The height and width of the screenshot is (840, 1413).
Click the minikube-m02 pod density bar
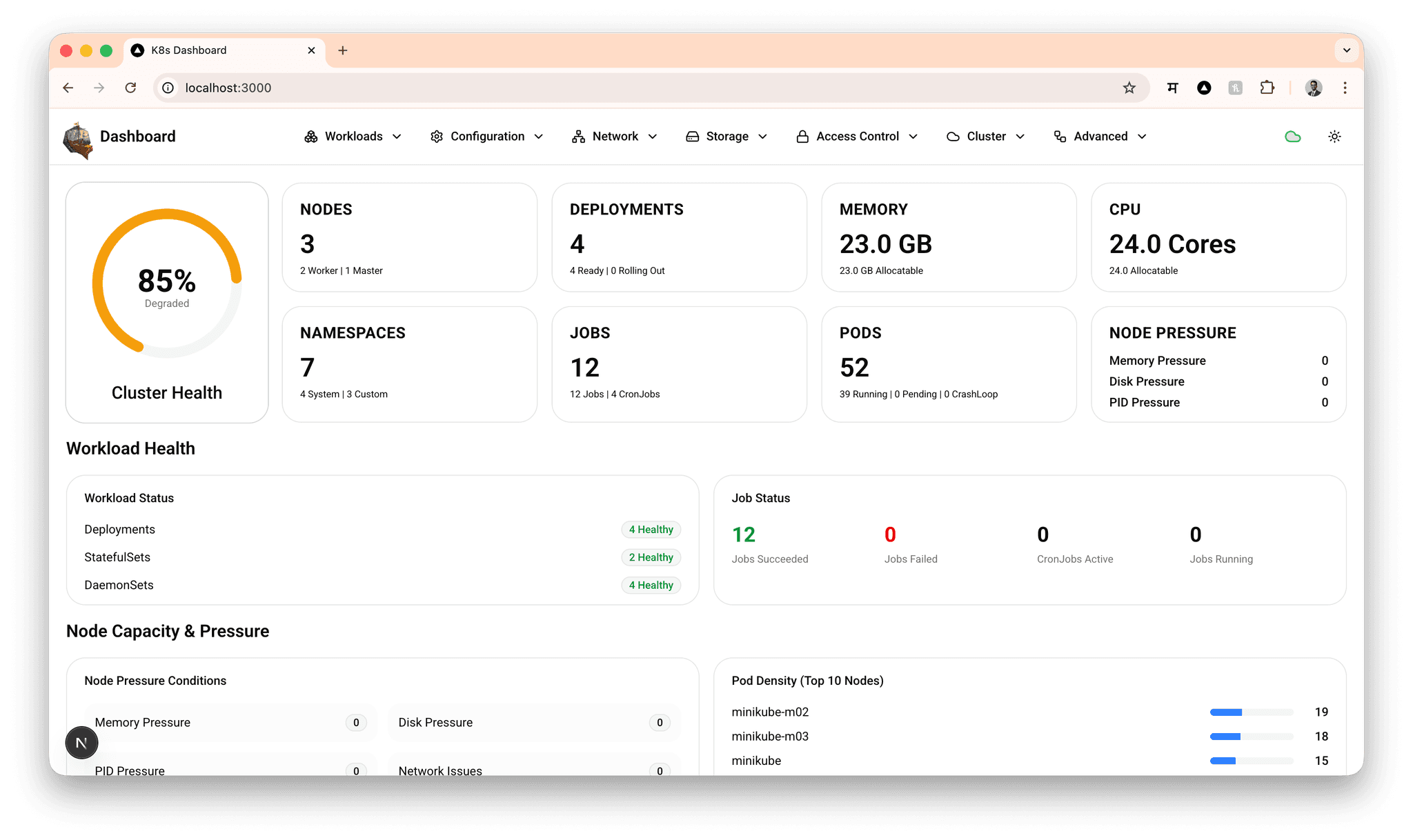click(1252, 712)
